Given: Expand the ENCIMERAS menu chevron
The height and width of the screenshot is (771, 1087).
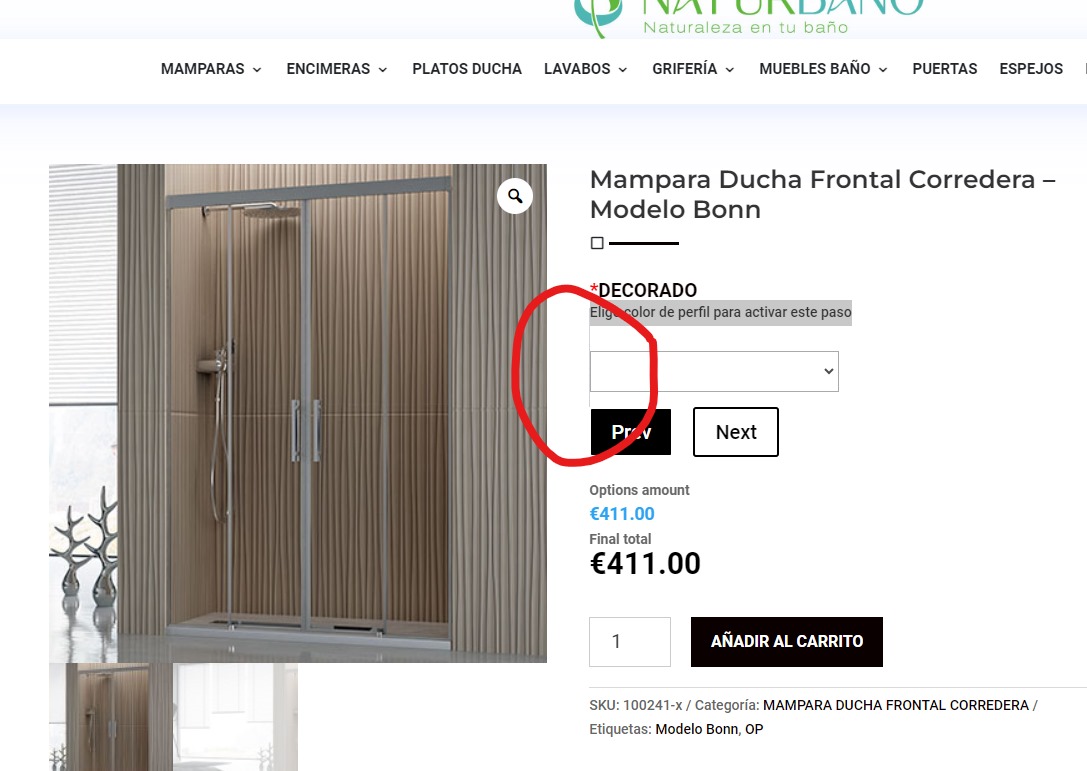Looking at the screenshot, I should [x=383, y=69].
